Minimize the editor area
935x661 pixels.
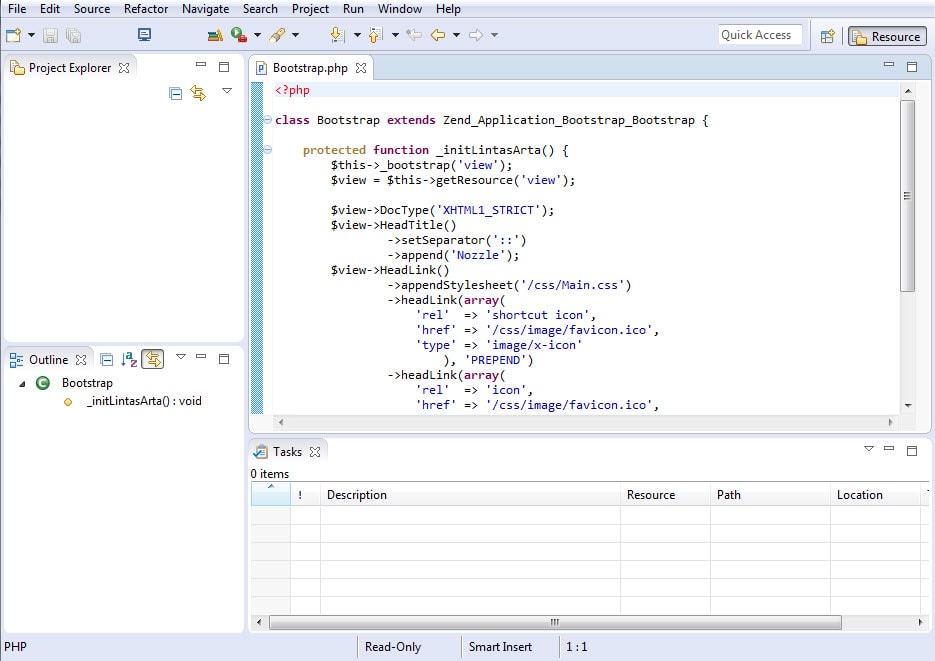889,64
